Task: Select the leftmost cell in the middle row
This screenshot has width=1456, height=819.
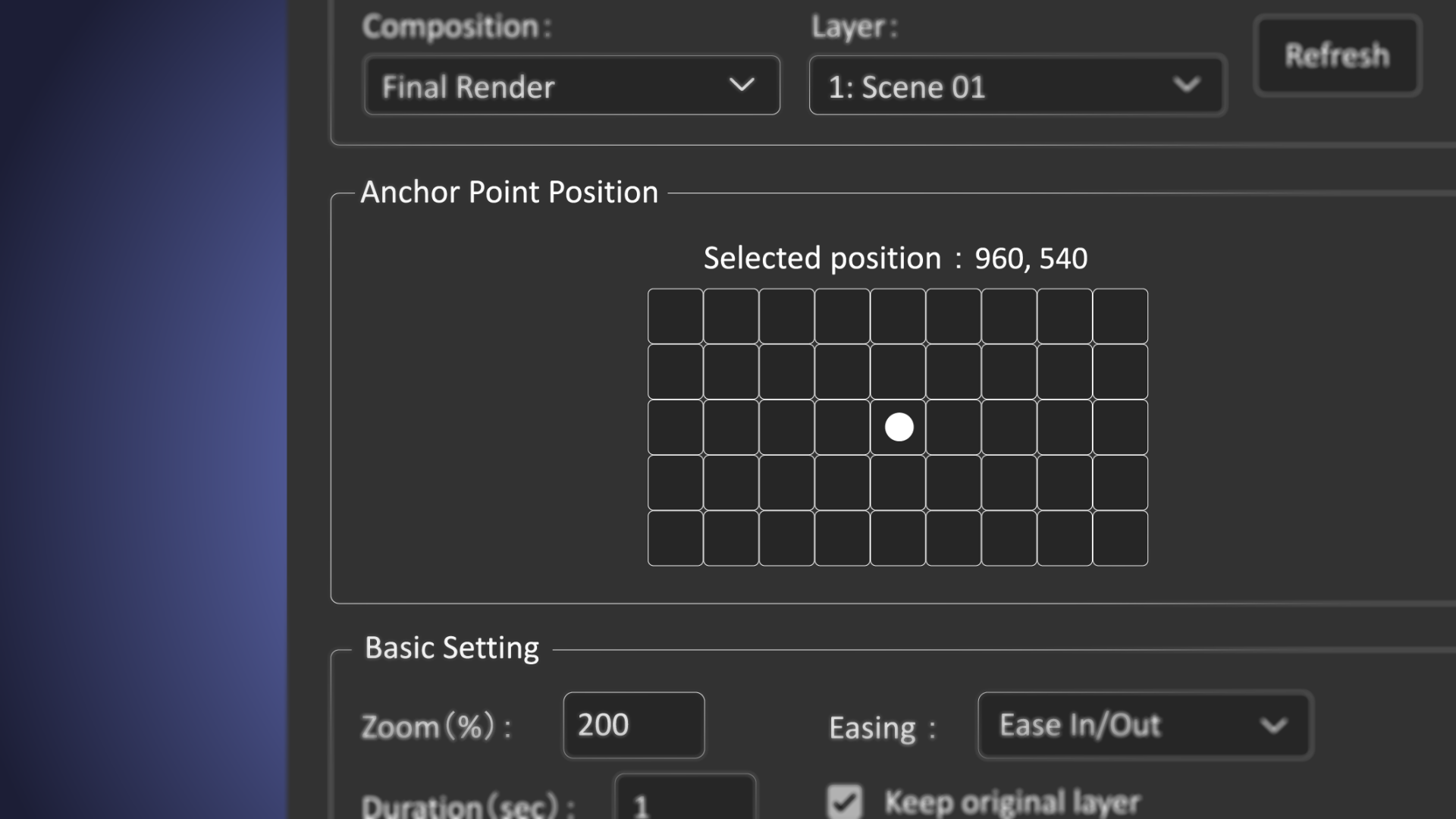Action: tap(675, 427)
